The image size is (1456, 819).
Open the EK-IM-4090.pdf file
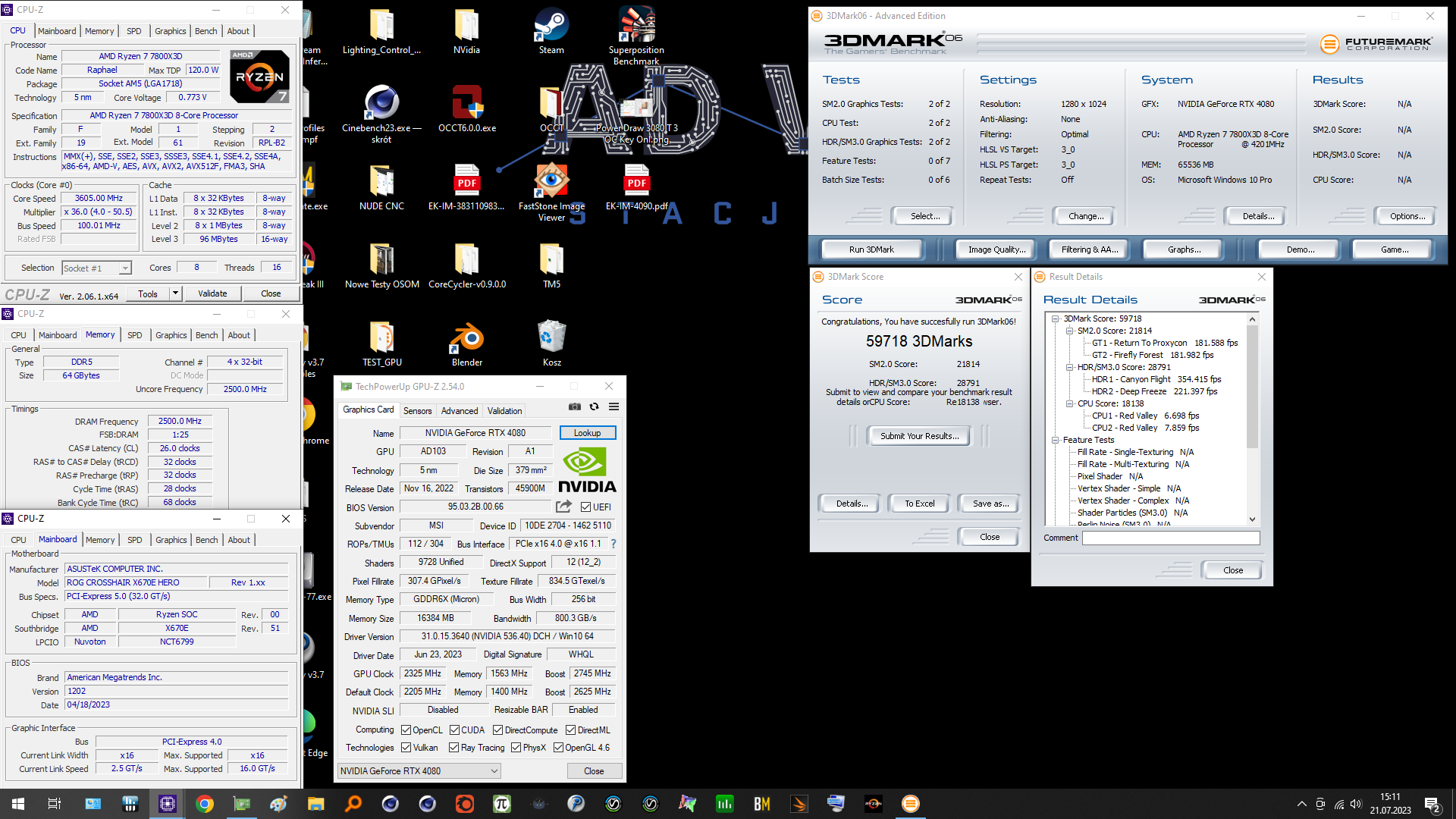(x=636, y=187)
